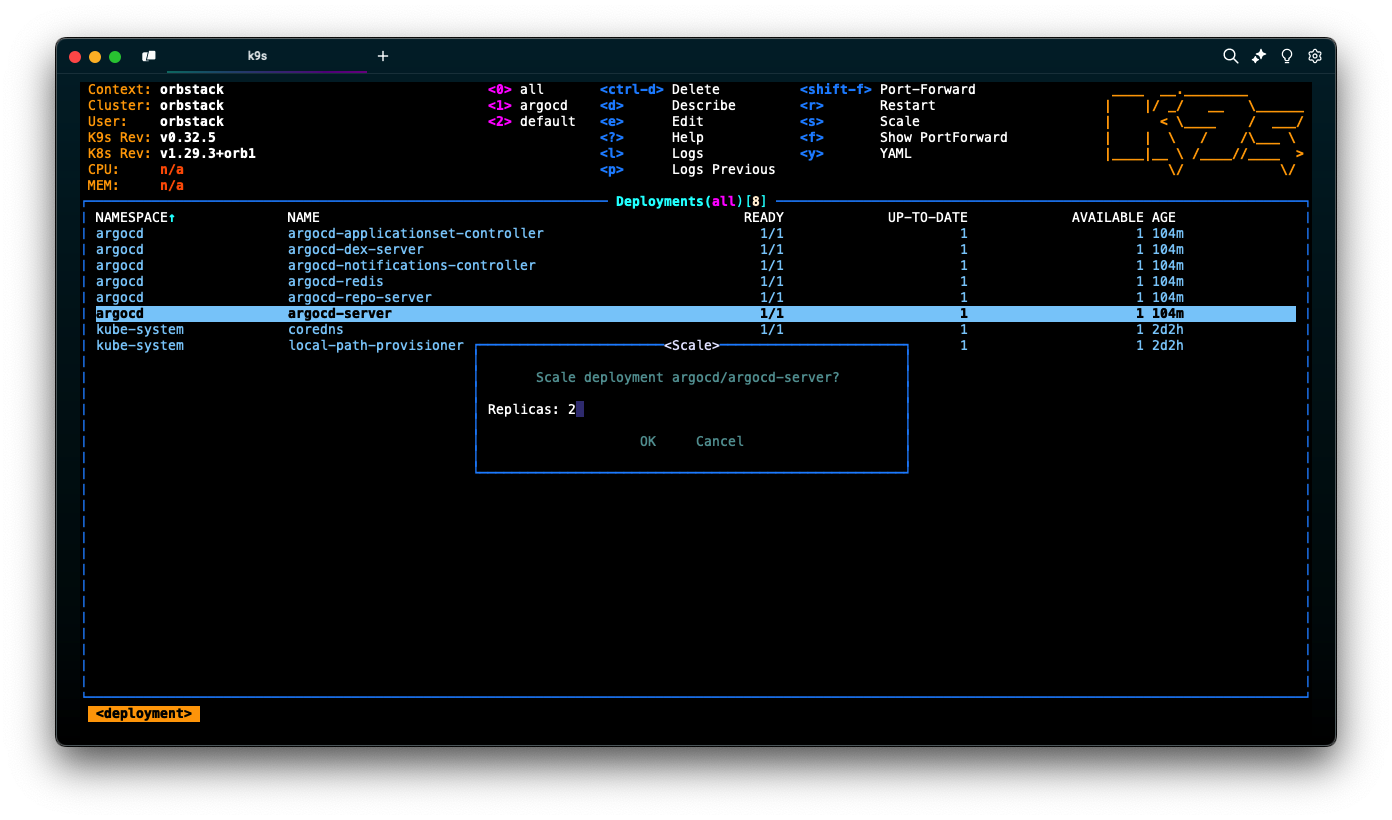1392x820 pixels.
Task: Select the argocd-redis deployment
Action: 696,281
